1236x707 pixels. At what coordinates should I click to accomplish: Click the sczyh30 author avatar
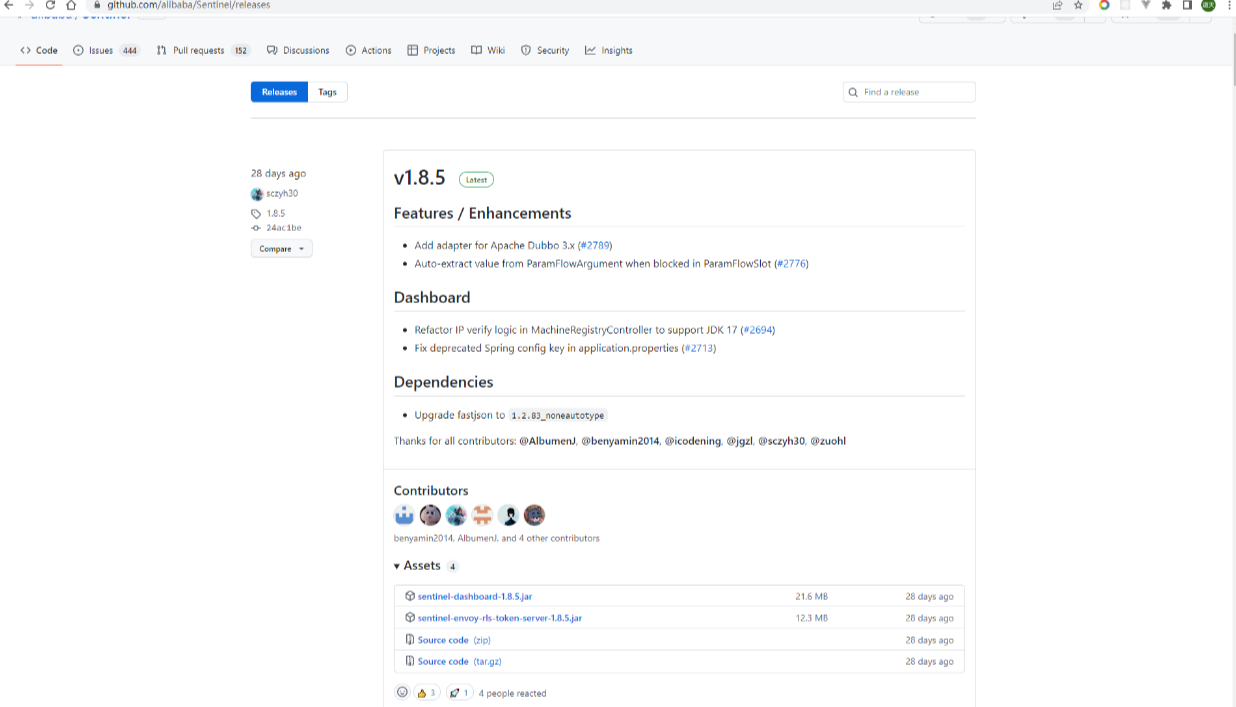257,194
